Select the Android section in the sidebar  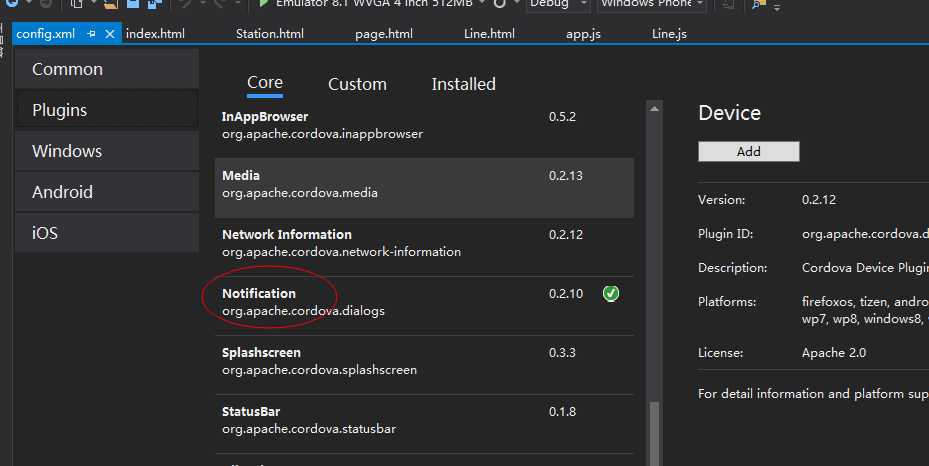(x=62, y=192)
